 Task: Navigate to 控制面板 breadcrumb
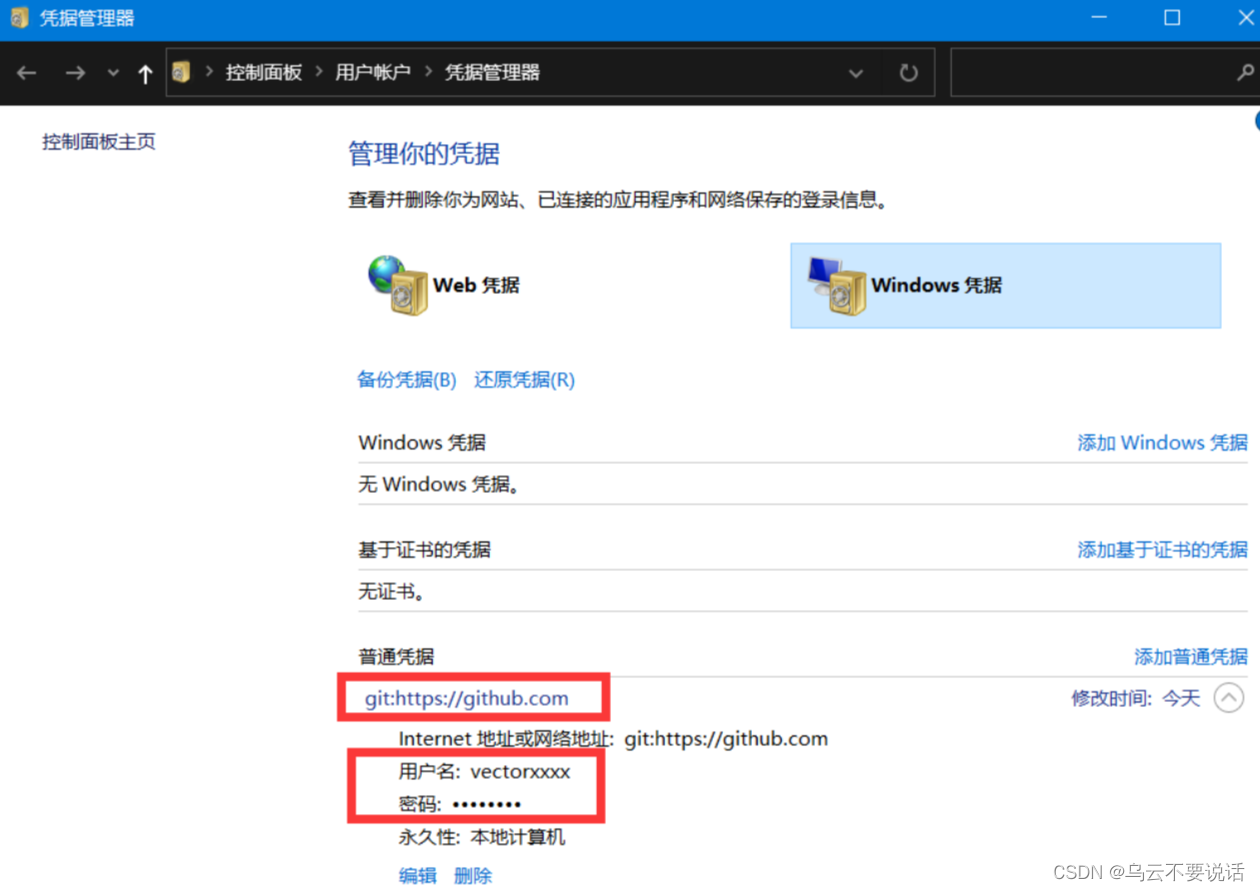pos(264,72)
